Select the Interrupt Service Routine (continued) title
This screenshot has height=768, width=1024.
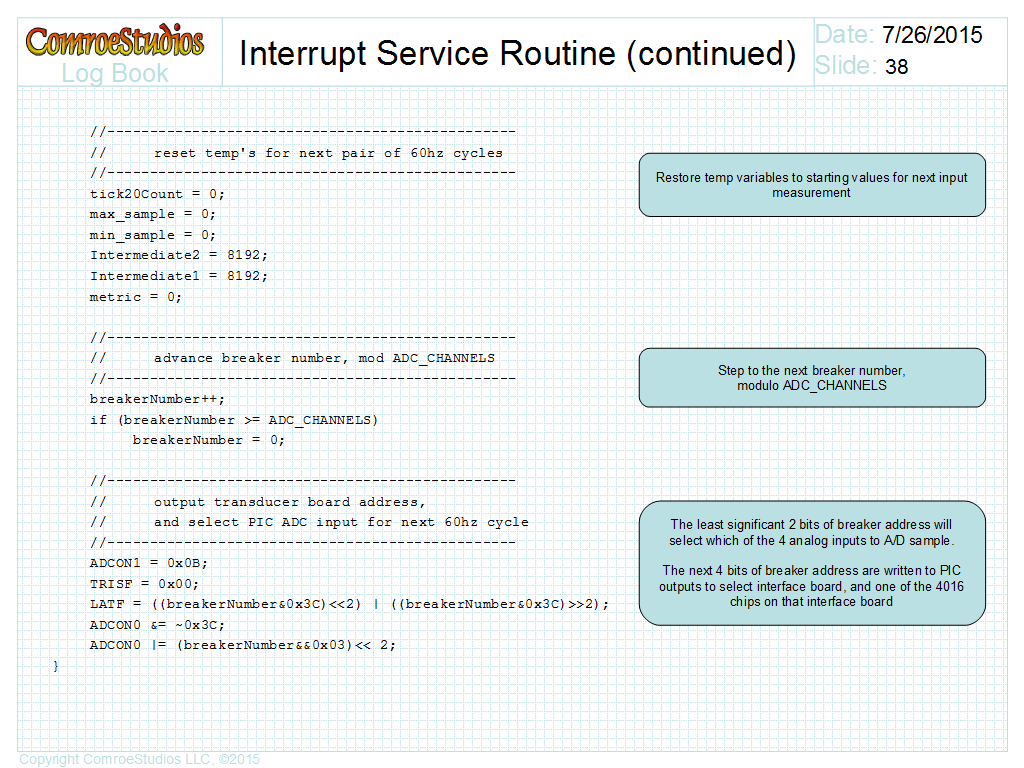[517, 53]
